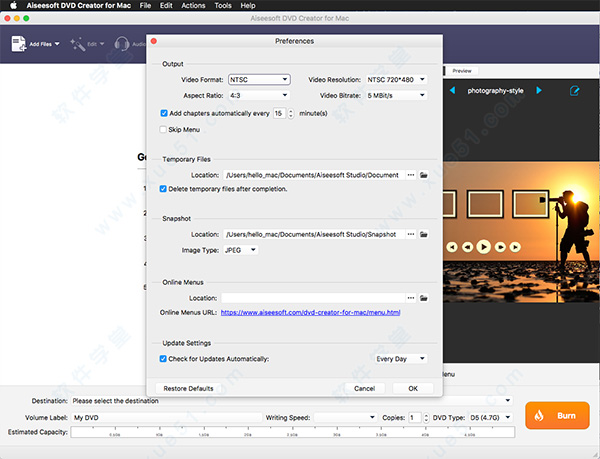This screenshot has width=600, height=459.
Task: Click the chapter minutes field showing 15
Action: tap(279, 113)
